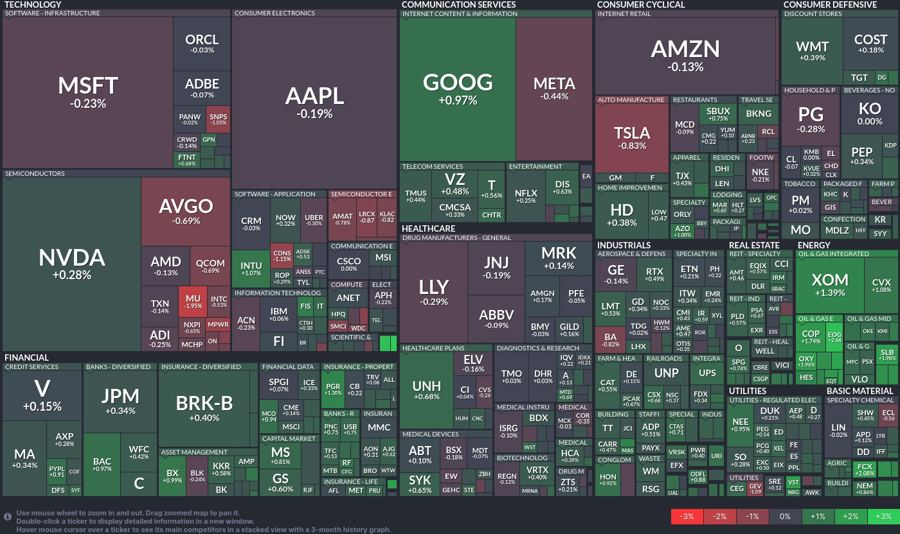Viewport: 900px width, 534px height.
Task: Select the XOM oil and gas tile
Action: pos(830,285)
